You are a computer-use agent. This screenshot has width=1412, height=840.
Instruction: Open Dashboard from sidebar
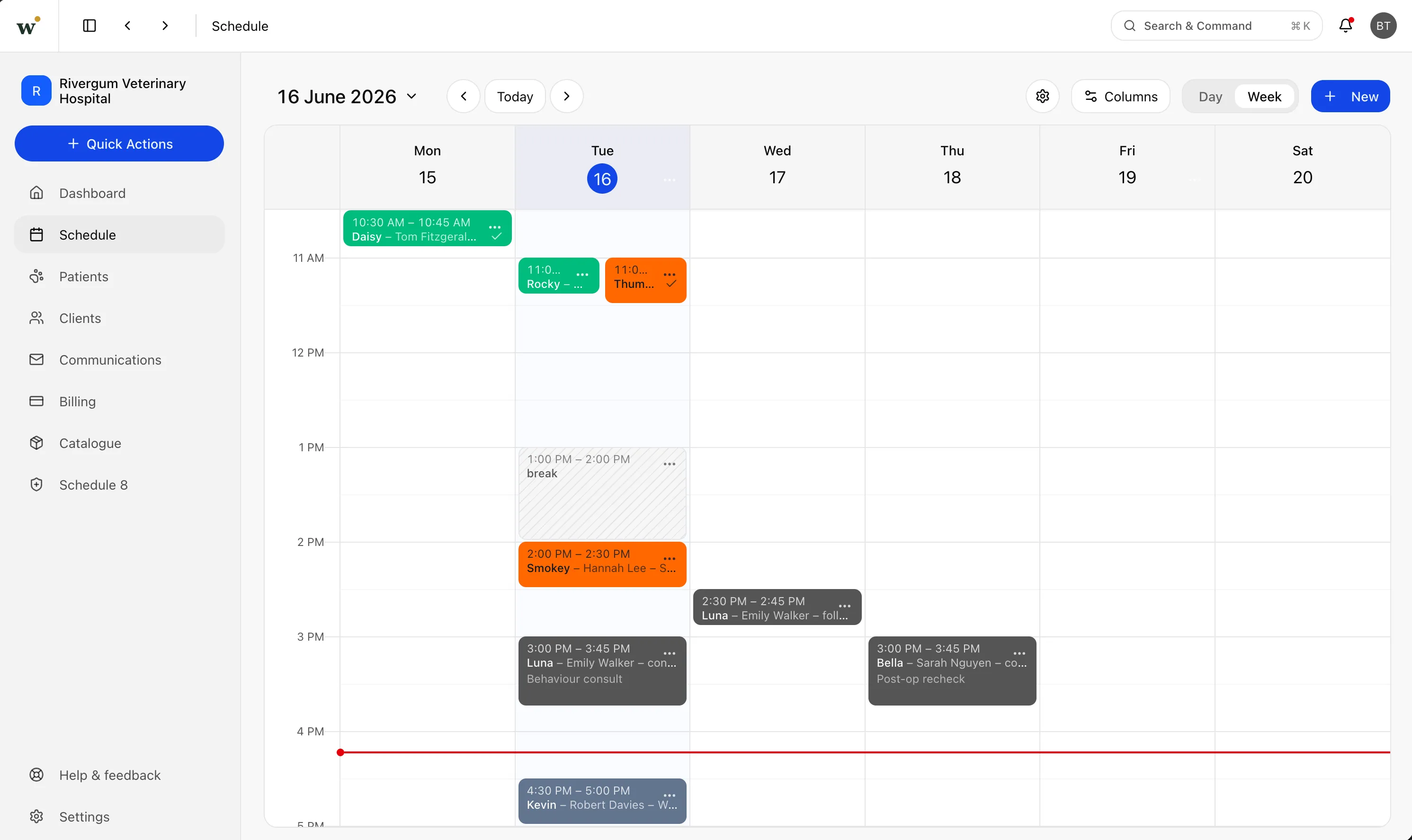[x=119, y=193]
